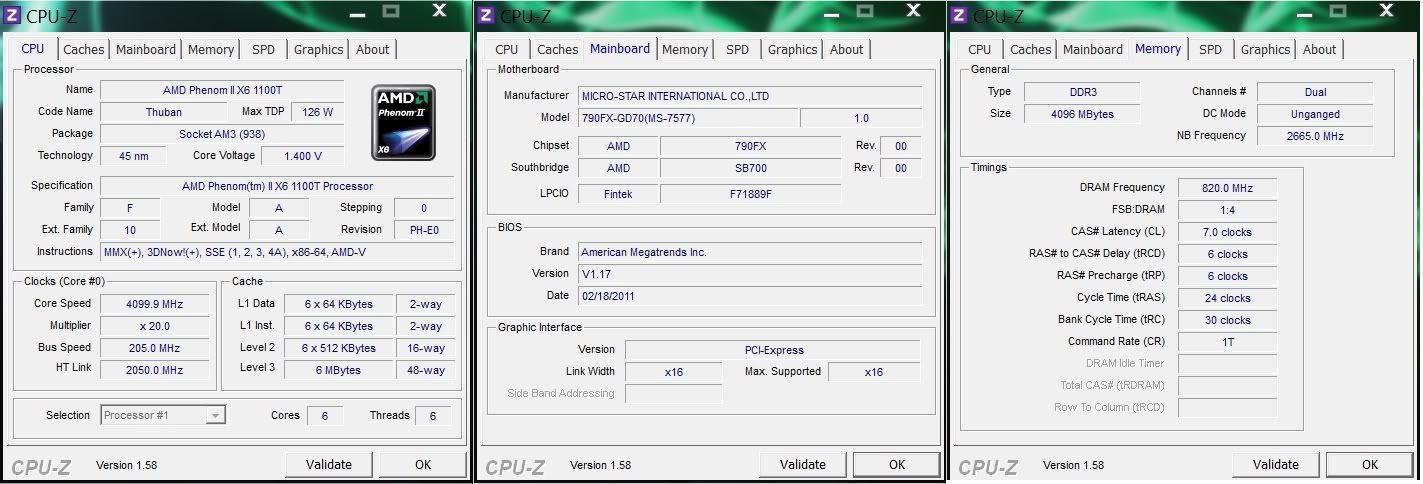
Task: Click the BIOS date 02/18/2011 field
Action: (750, 296)
